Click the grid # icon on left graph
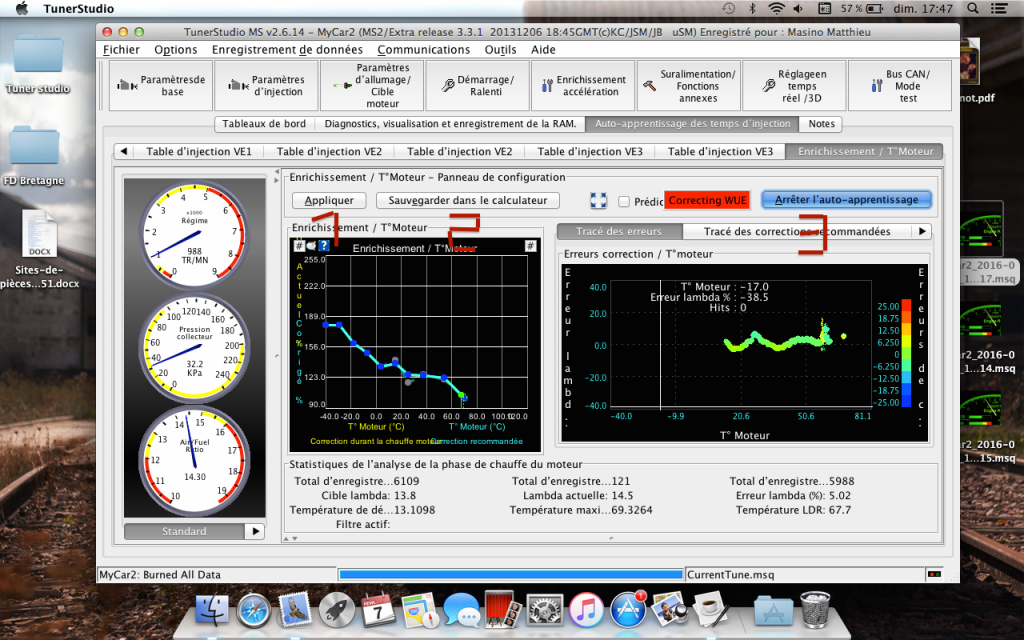Image resolution: width=1024 pixels, height=640 pixels. (x=299, y=246)
